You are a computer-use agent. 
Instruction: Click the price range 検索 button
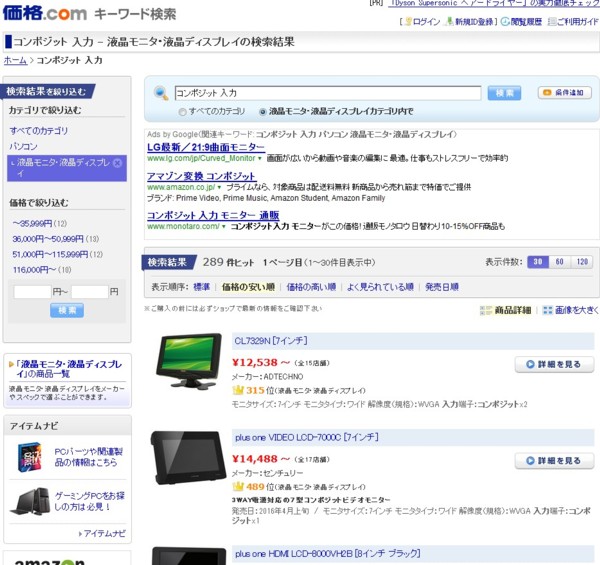pyautogui.click(x=67, y=310)
